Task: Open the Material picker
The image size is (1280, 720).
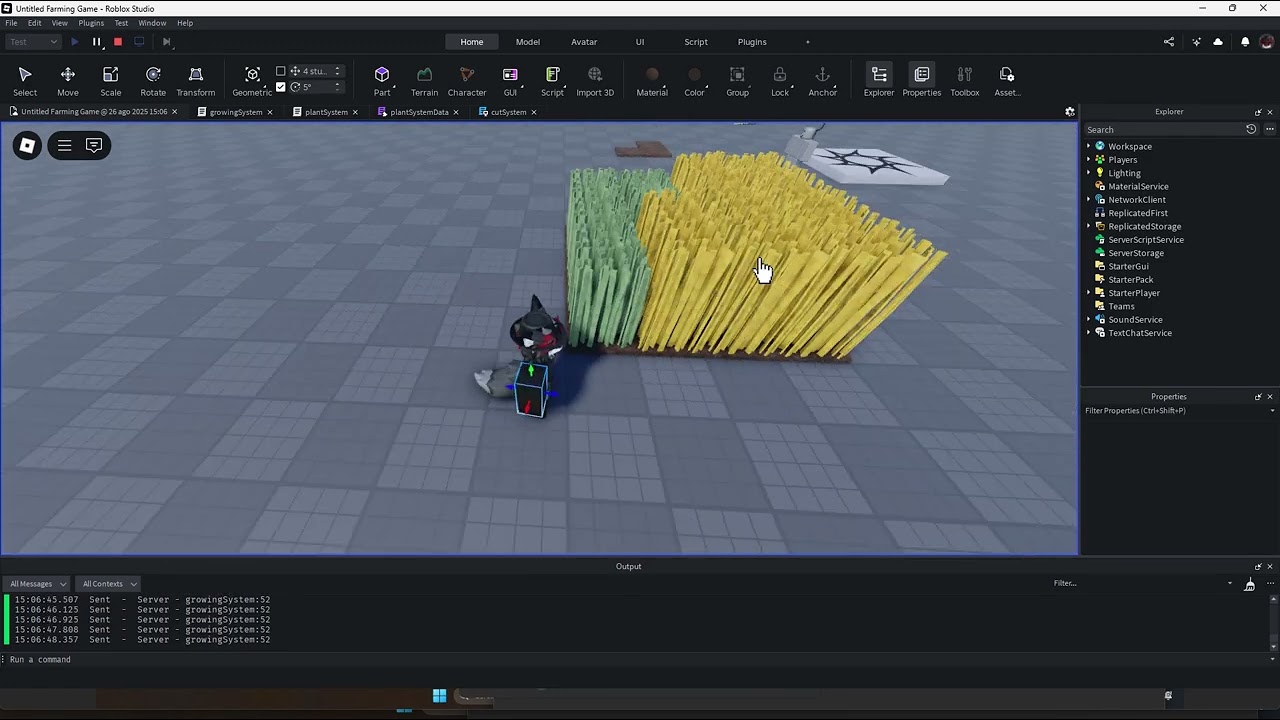Action: coord(652,80)
